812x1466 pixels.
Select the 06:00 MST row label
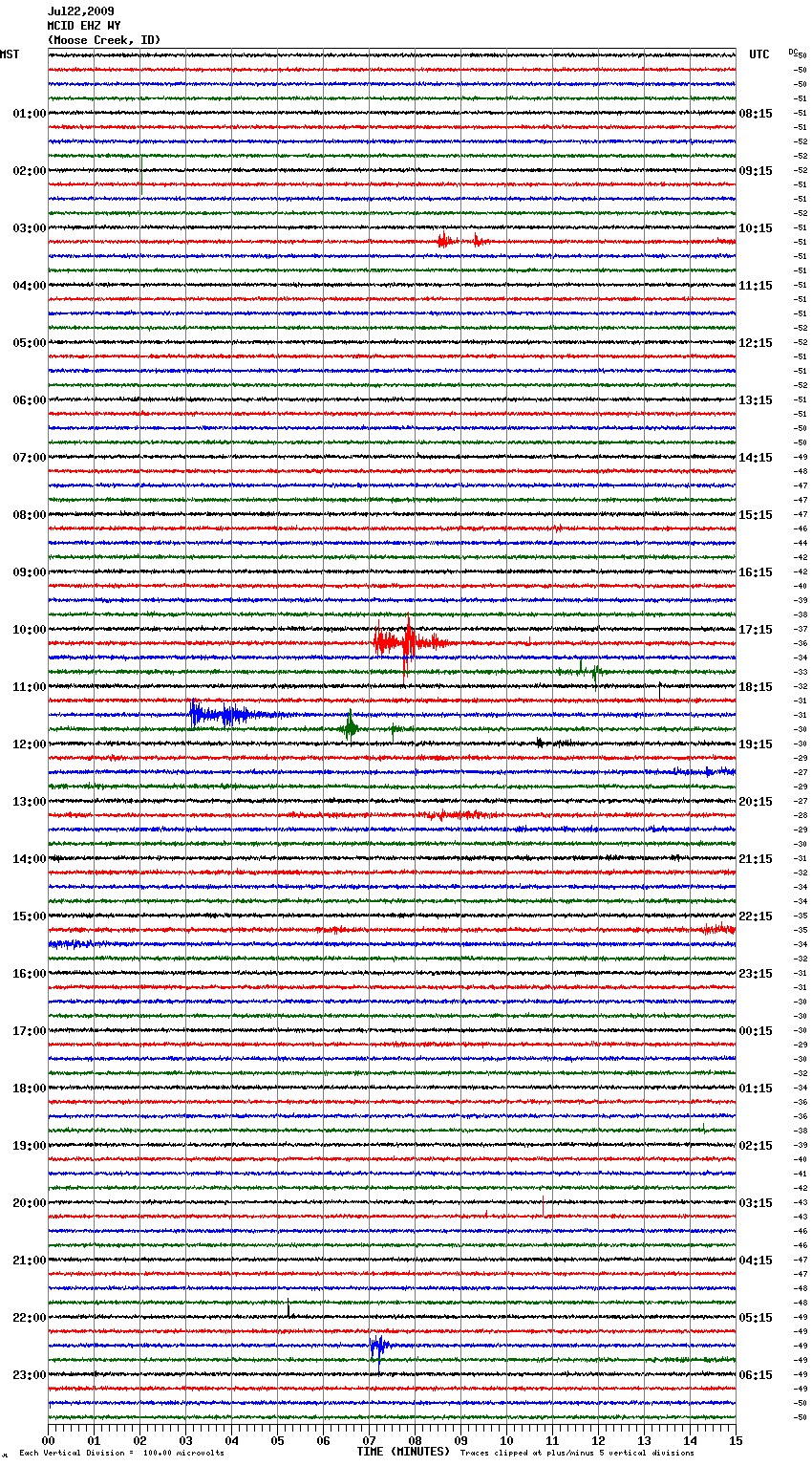pos(30,400)
